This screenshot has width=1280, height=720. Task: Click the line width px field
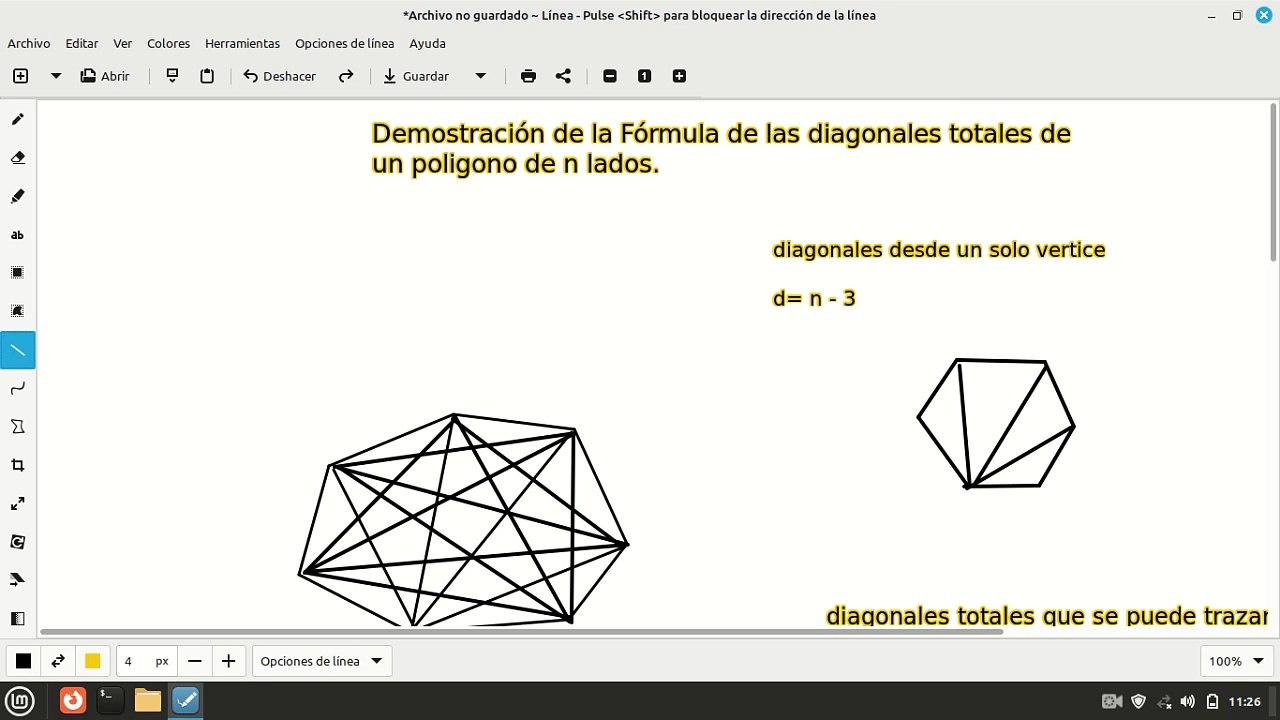pos(146,661)
